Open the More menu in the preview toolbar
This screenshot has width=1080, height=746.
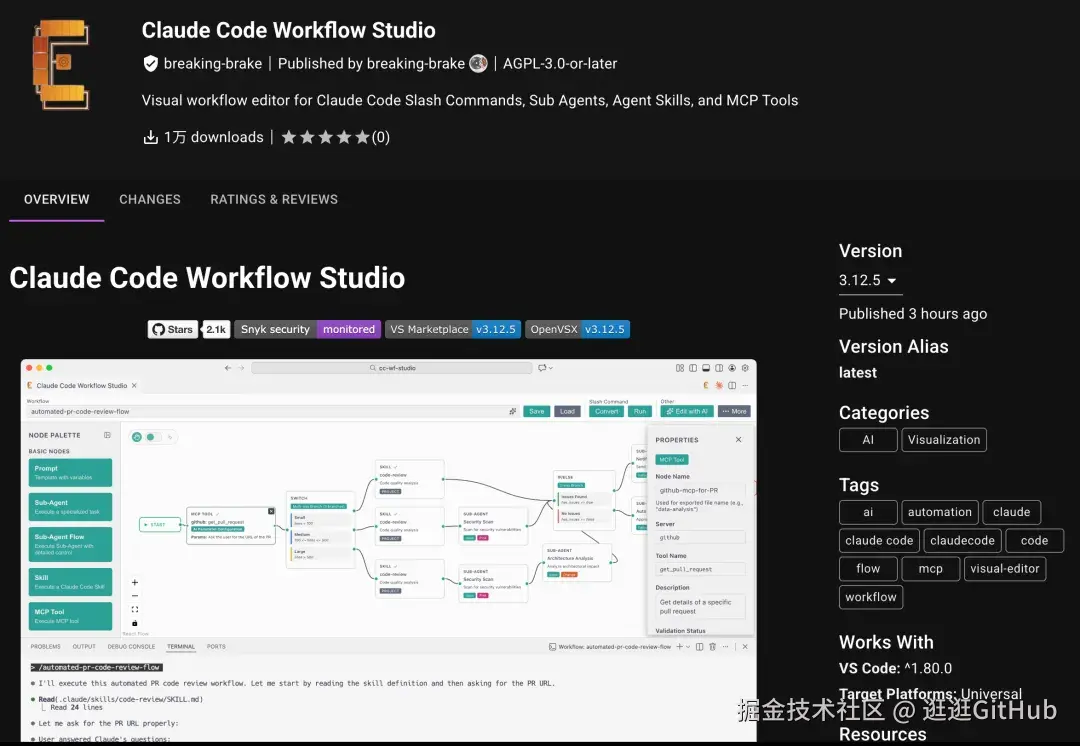pyautogui.click(x=734, y=411)
